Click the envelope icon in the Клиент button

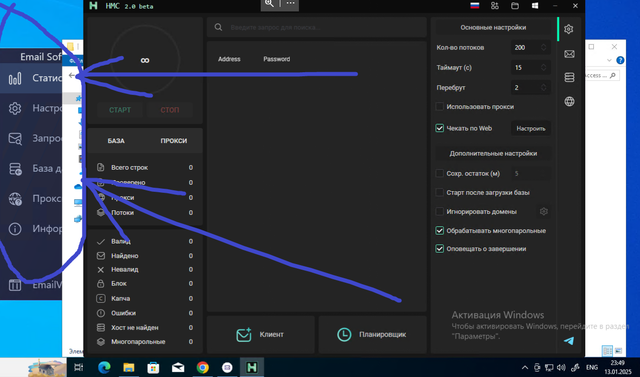[x=244, y=335]
